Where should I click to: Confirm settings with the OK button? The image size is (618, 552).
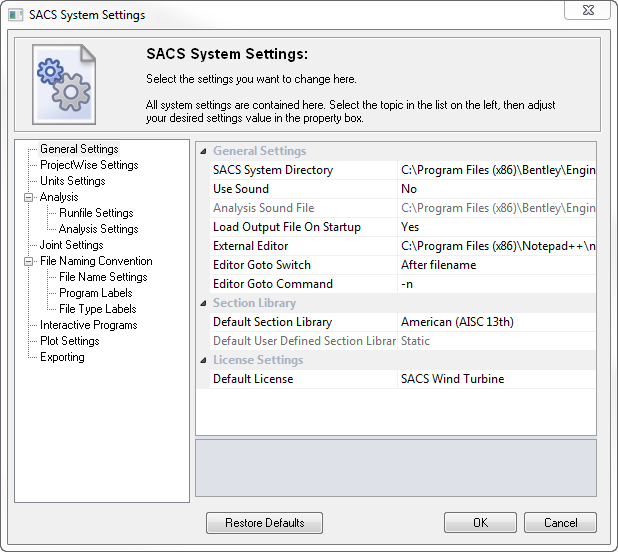480,523
